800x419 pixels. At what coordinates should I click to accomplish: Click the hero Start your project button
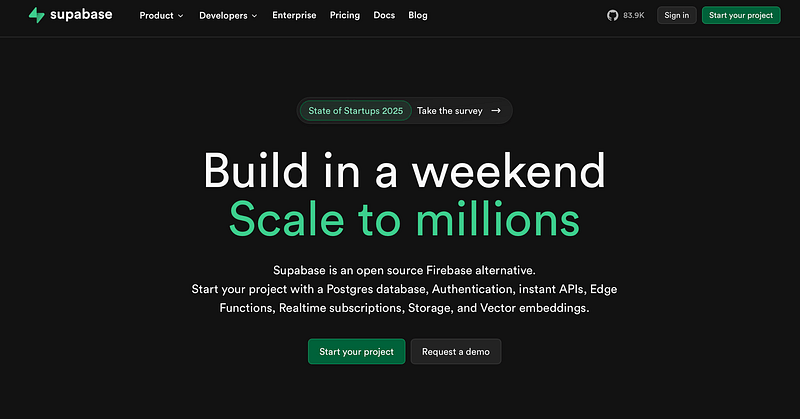(357, 351)
